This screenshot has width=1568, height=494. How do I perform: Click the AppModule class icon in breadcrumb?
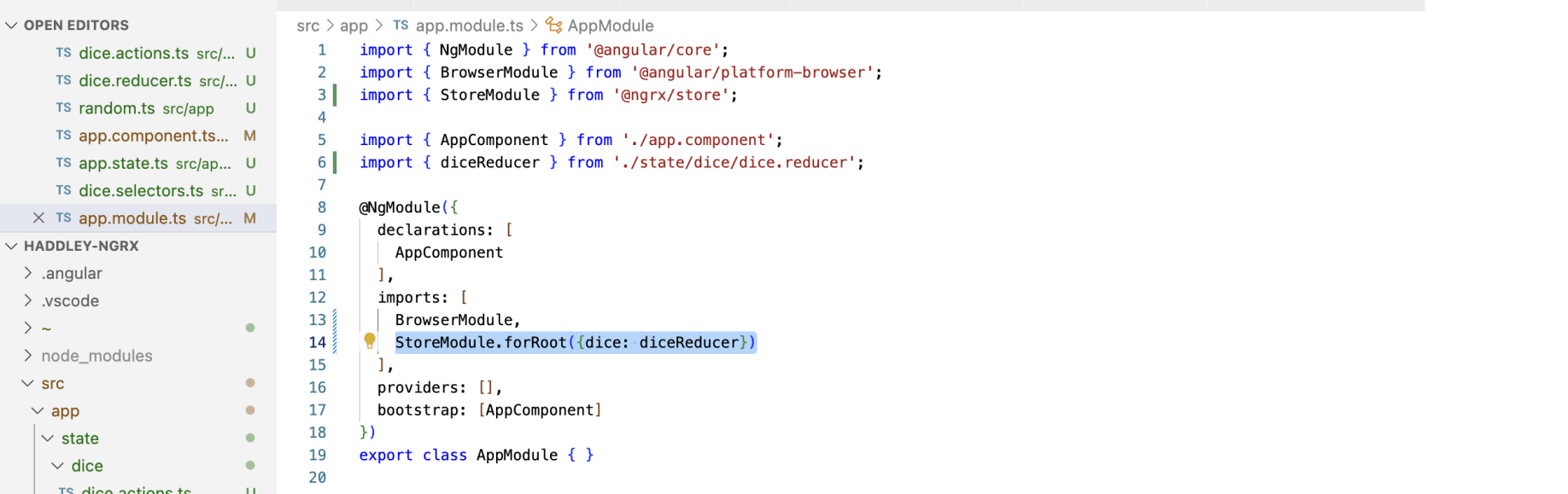click(554, 26)
